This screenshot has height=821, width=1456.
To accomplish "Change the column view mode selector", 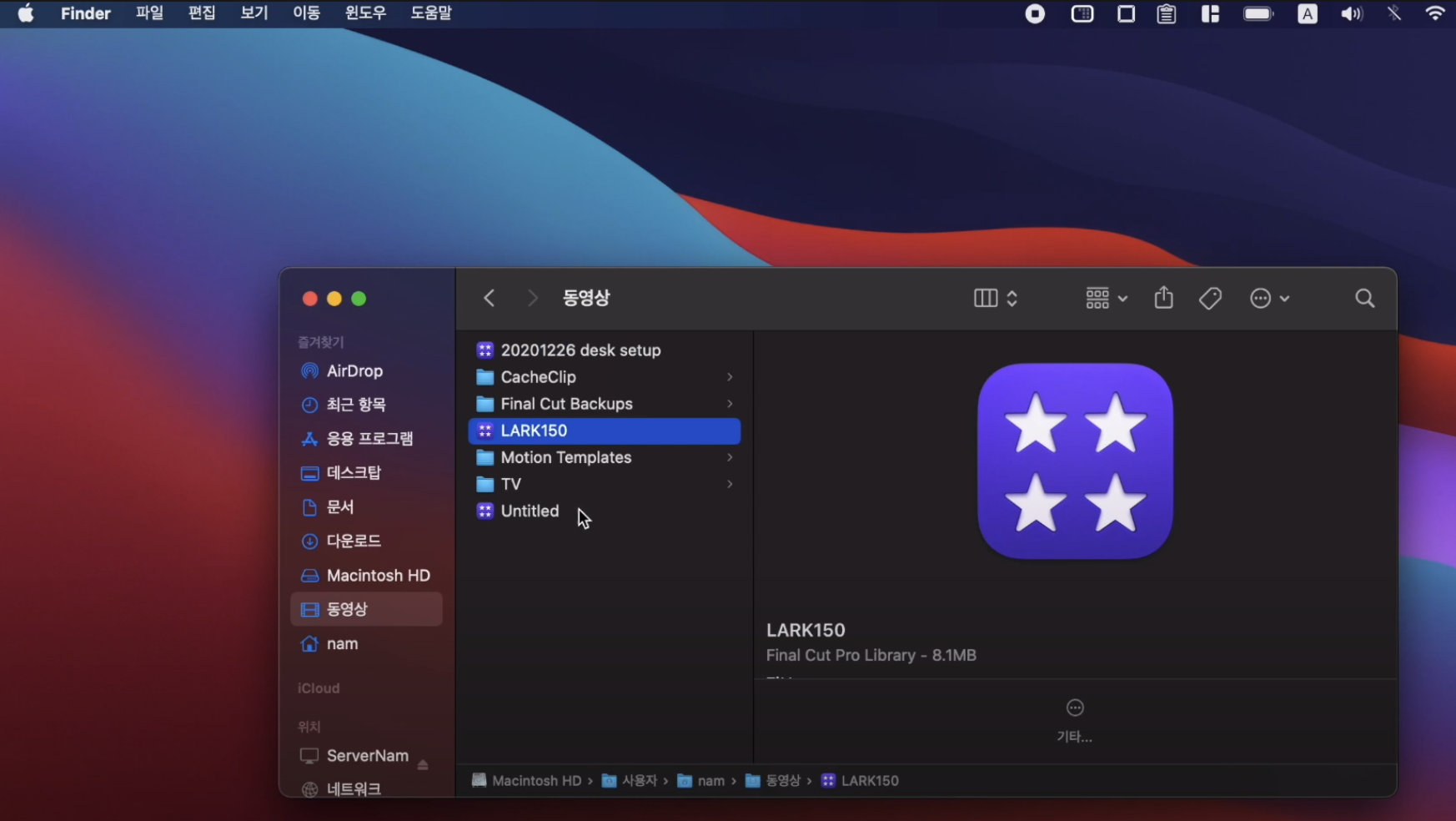I will click(x=996, y=298).
